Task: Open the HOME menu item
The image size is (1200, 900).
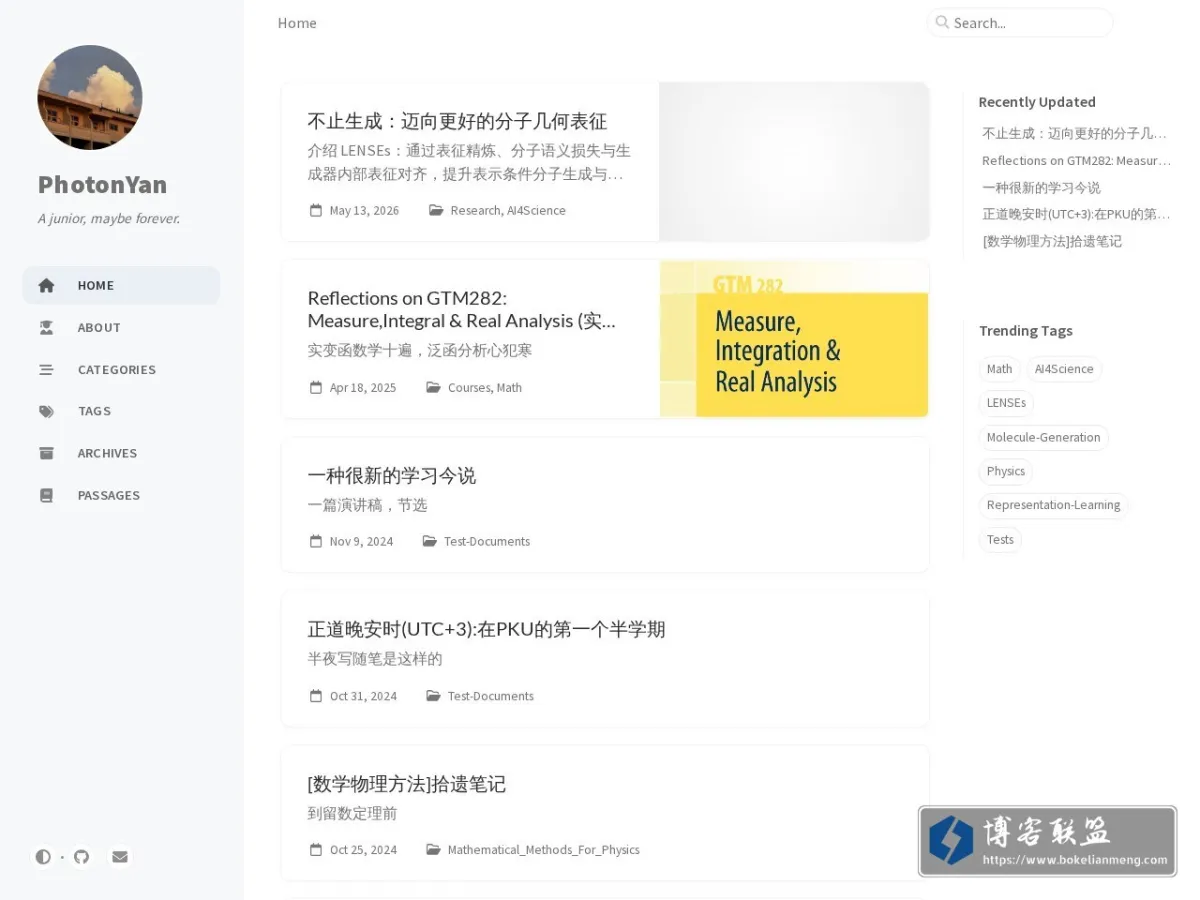Action: coord(121,285)
